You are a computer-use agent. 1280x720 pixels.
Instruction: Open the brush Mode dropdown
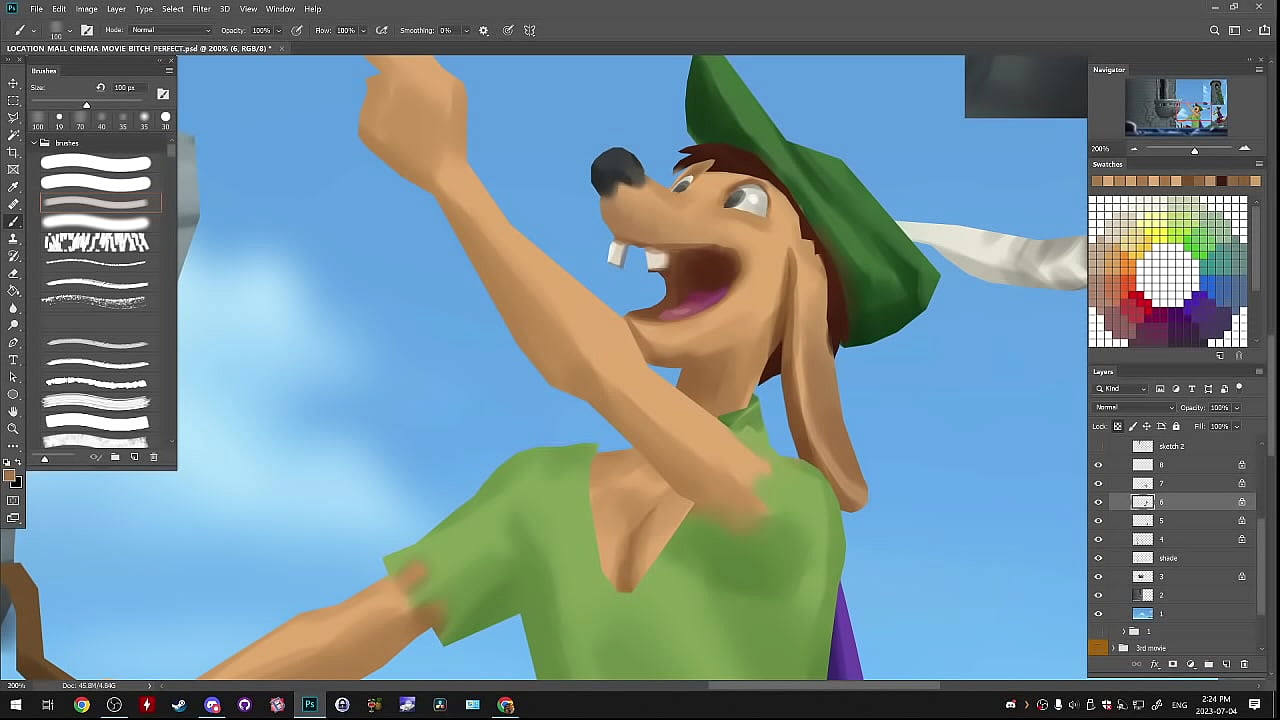click(171, 30)
